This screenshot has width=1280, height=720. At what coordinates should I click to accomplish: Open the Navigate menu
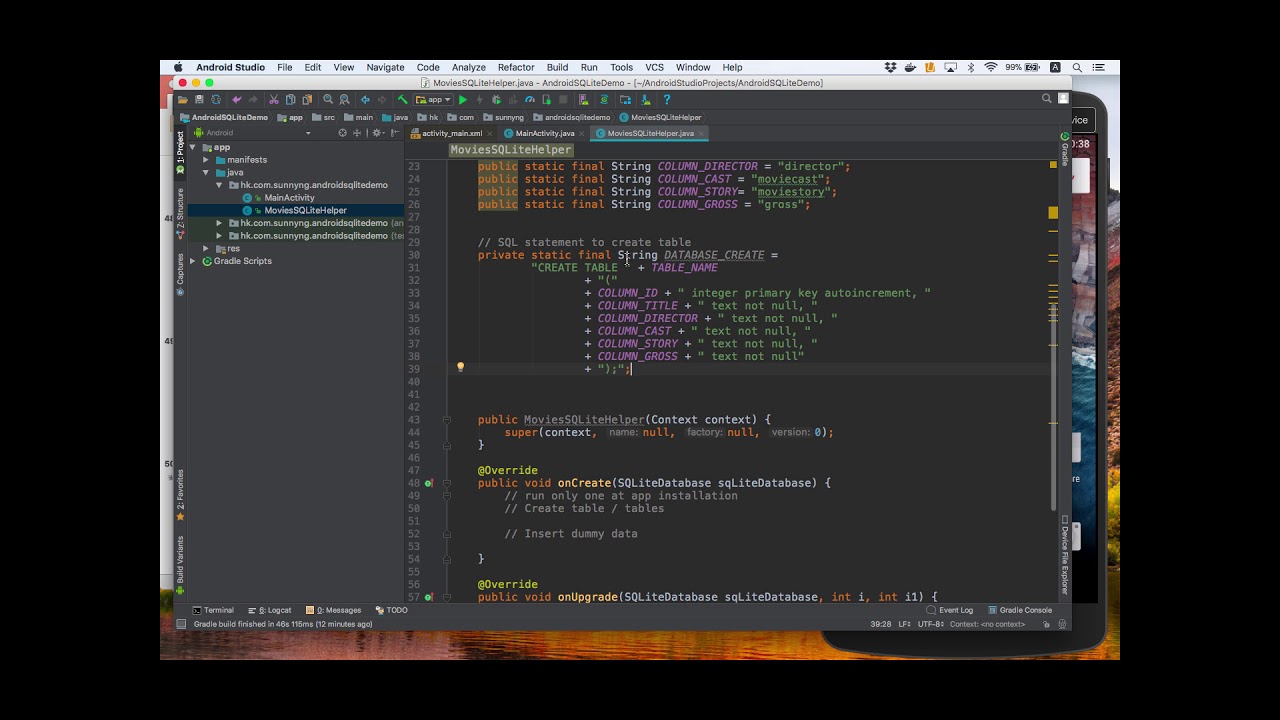pyautogui.click(x=385, y=67)
